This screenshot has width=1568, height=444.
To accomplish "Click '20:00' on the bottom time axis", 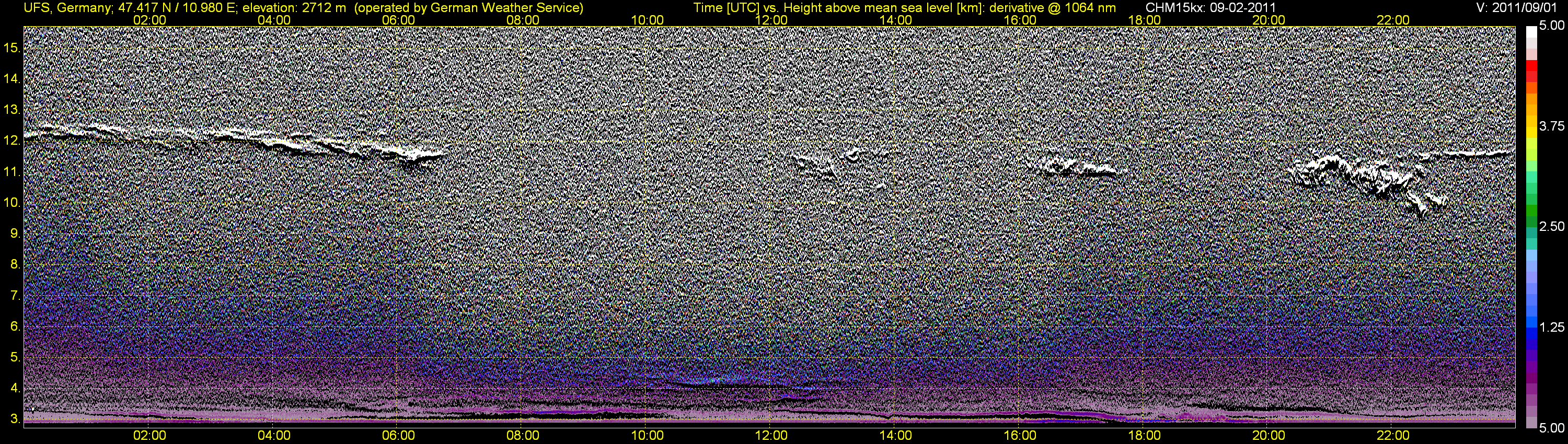I will coord(1269,436).
